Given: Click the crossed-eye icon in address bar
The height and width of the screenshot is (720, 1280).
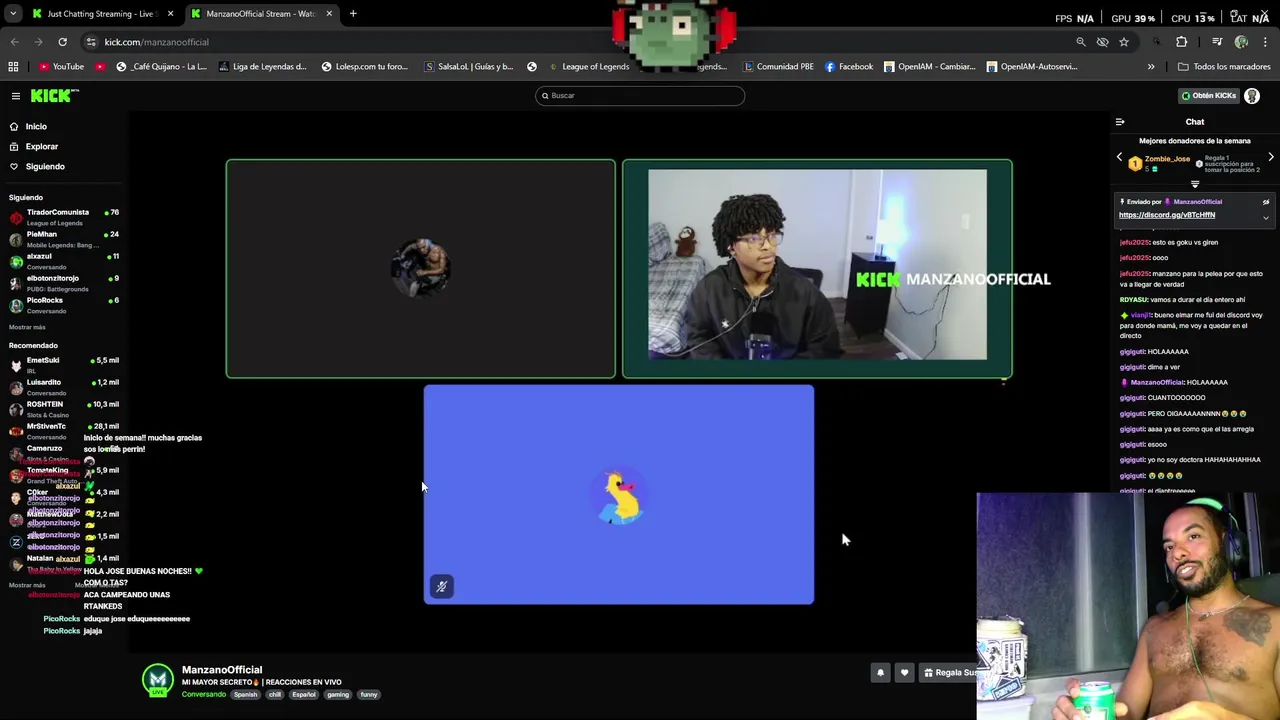Looking at the screenshot, I should (1102, 42).
